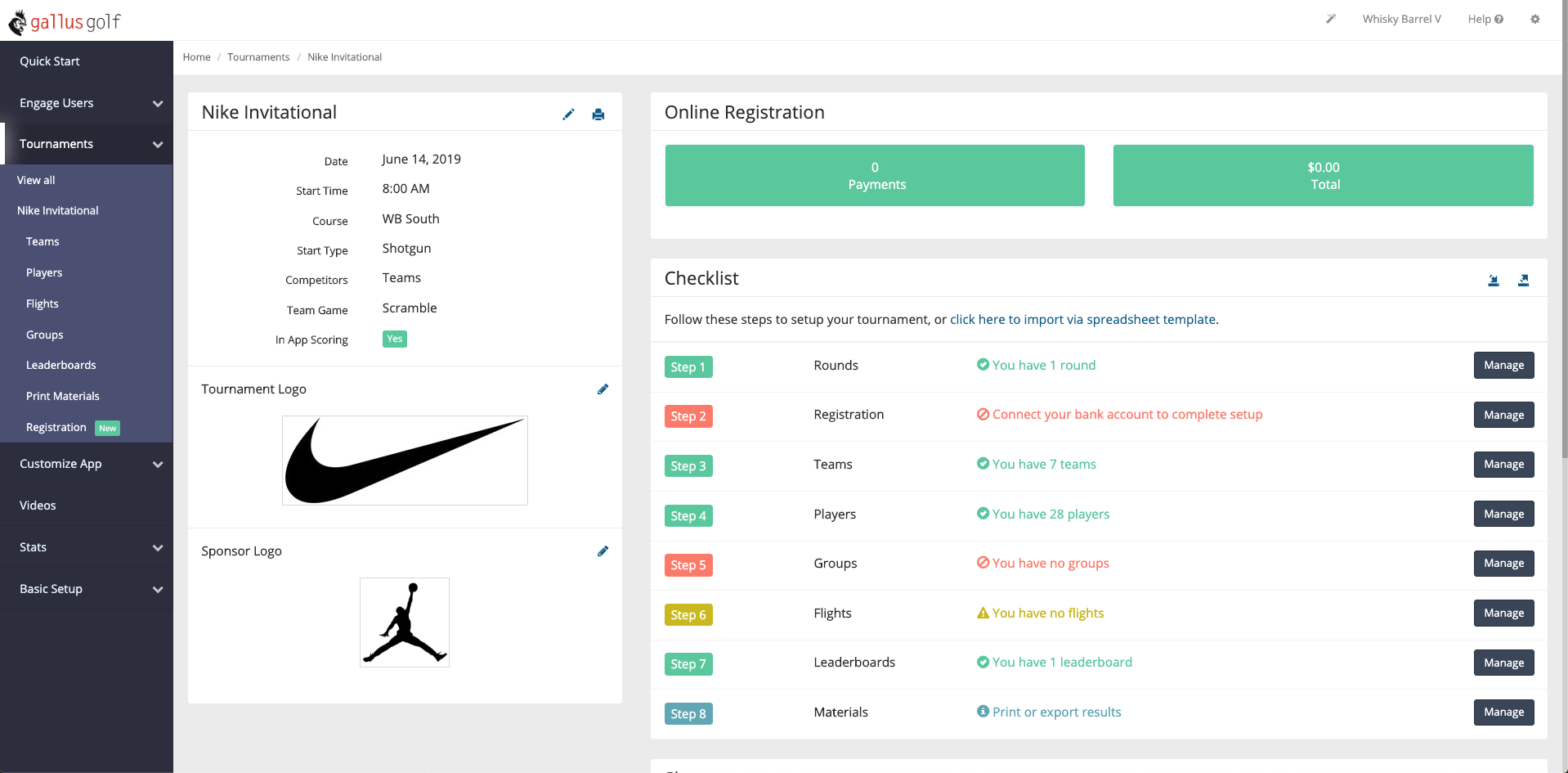Click the Step 8 badge
The width and height of the screenshot is (1568, 773).
tap(688, 714)
